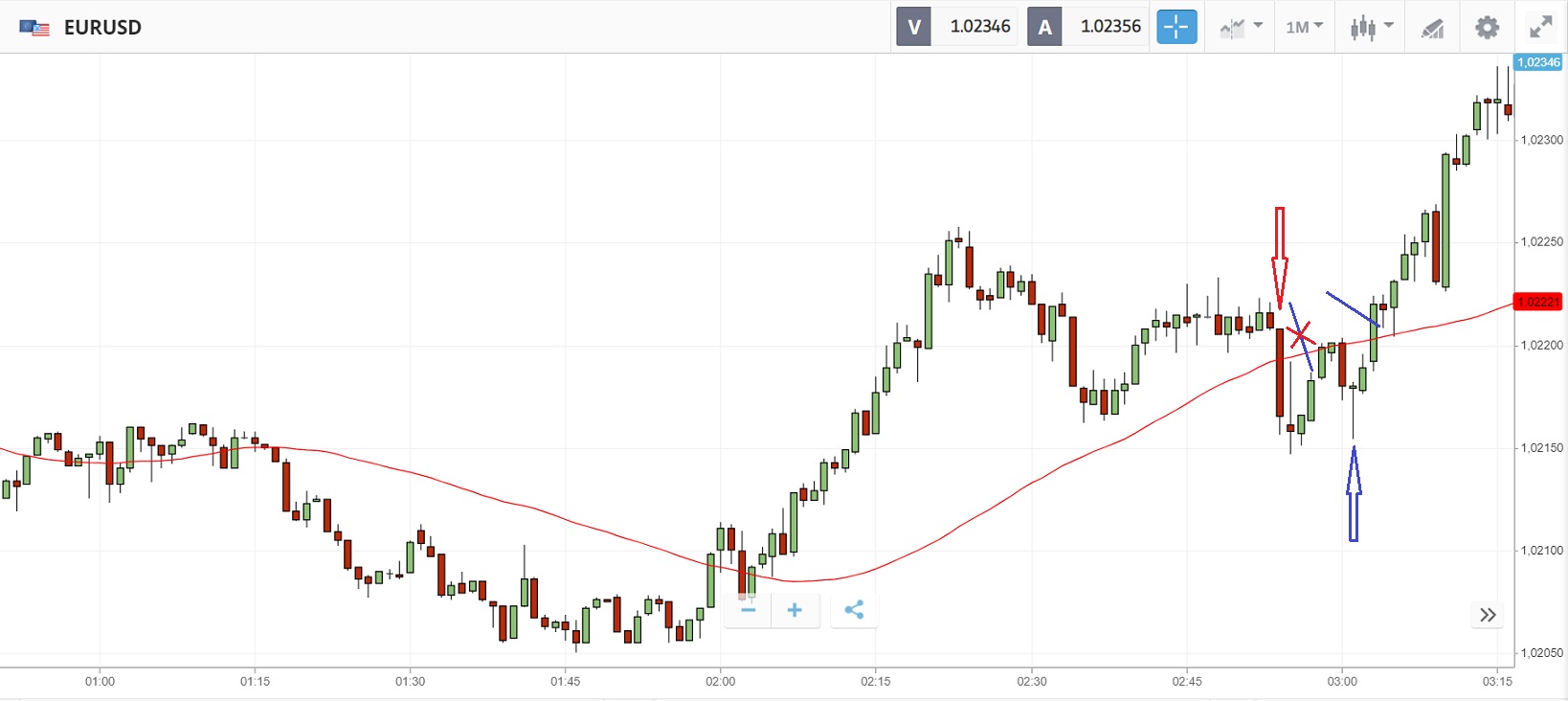Screen dimensions: 1568x701
Task: Click the 02:00 time axis label
Action: (720, 682)
